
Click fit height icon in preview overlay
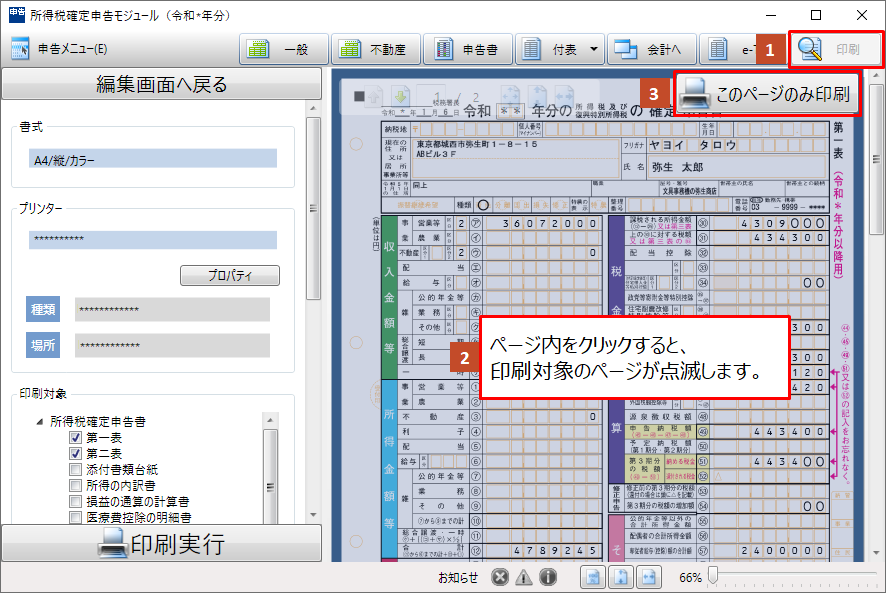537,96
